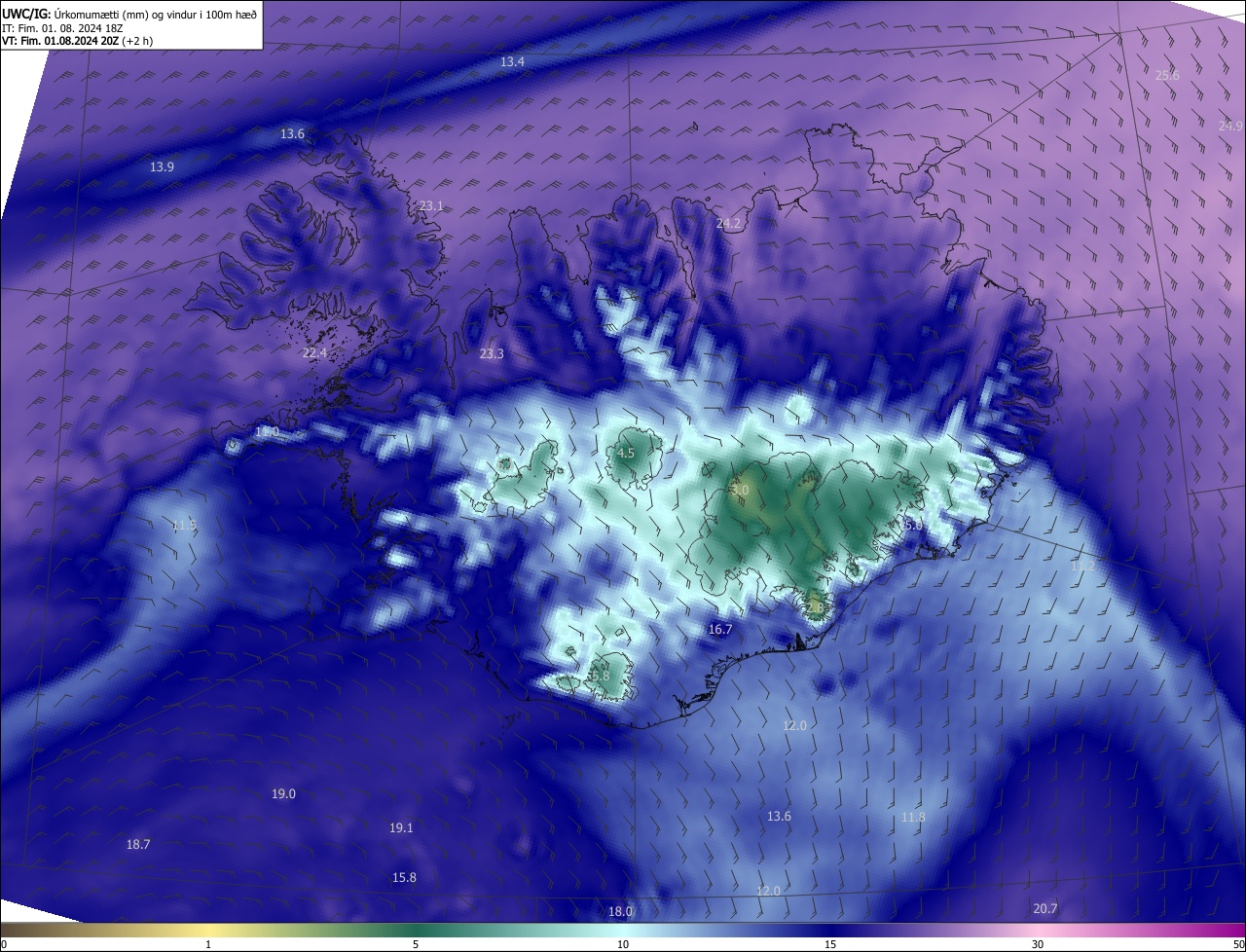The image size is (1246, 952).
Task: Click the 16.7 value label
Action: click(x=719, y=630)
